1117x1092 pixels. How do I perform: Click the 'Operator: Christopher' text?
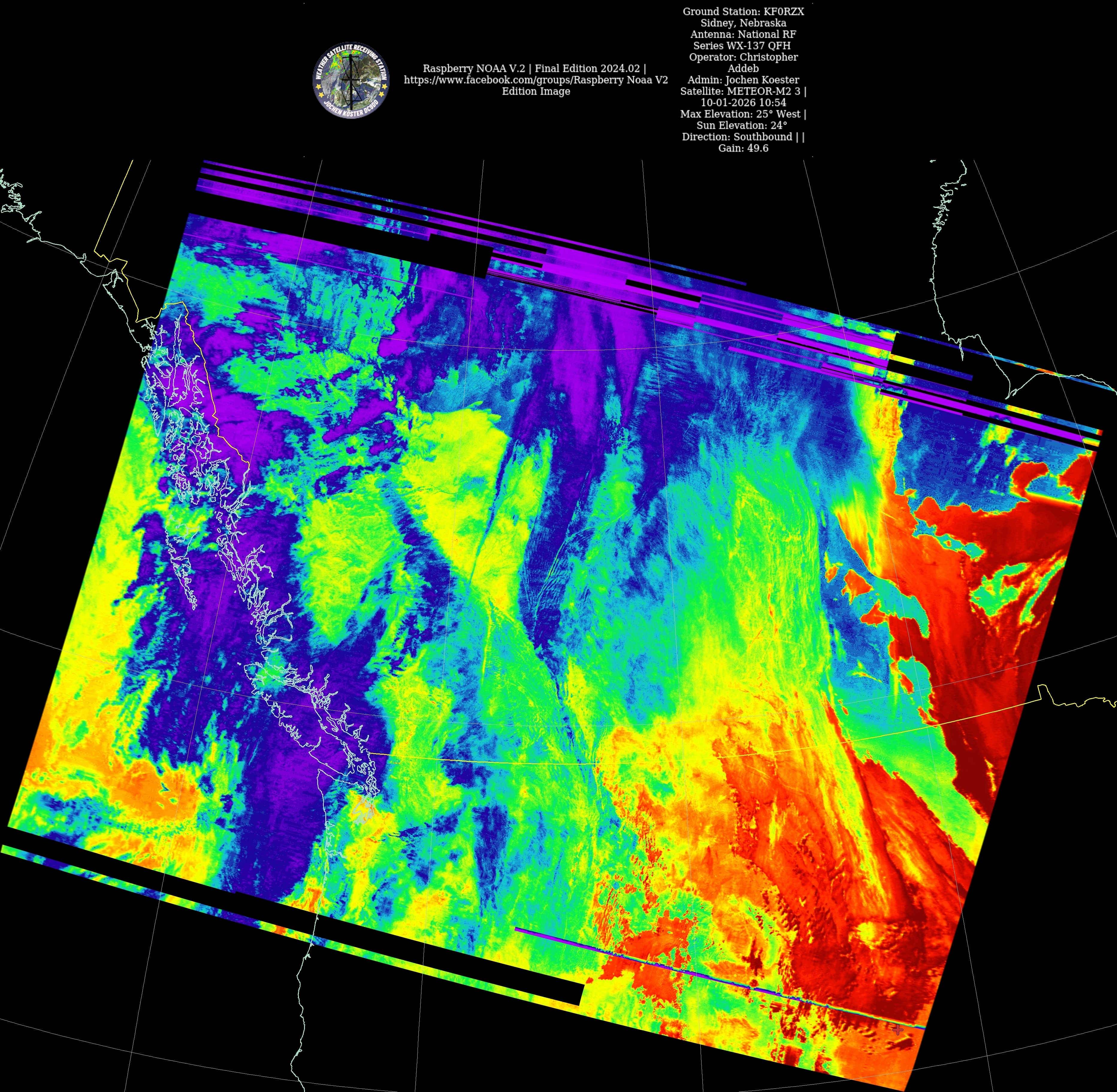click(x=743, y=57)
